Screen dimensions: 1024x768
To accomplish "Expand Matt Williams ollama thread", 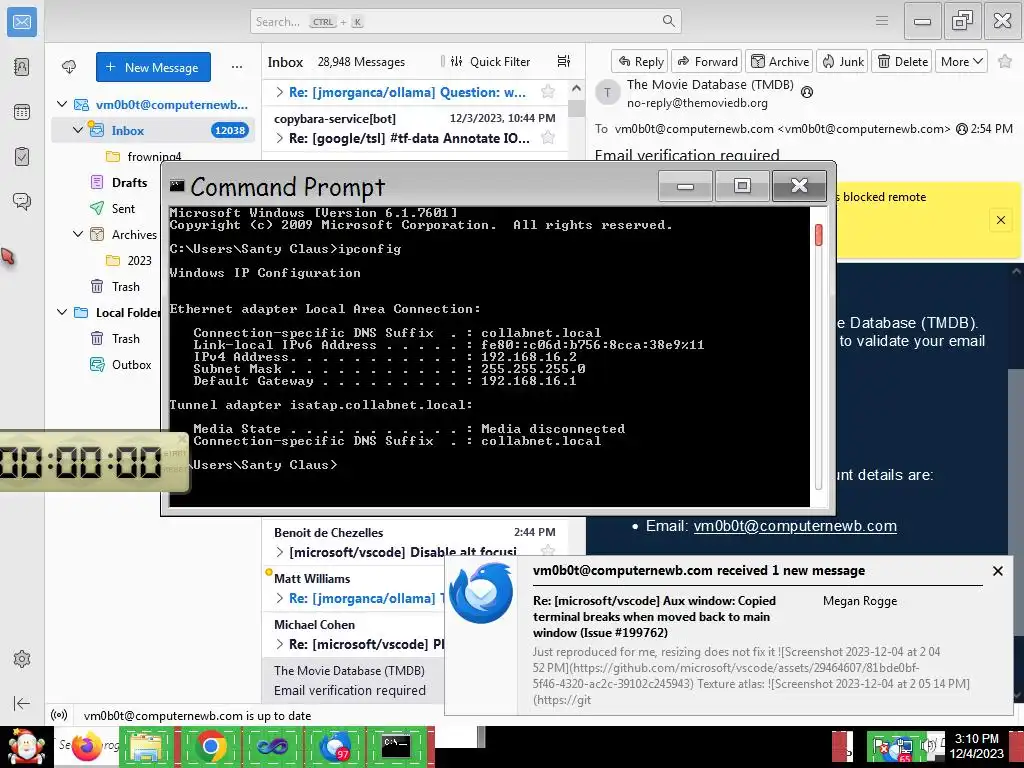I will coord(280,598).
